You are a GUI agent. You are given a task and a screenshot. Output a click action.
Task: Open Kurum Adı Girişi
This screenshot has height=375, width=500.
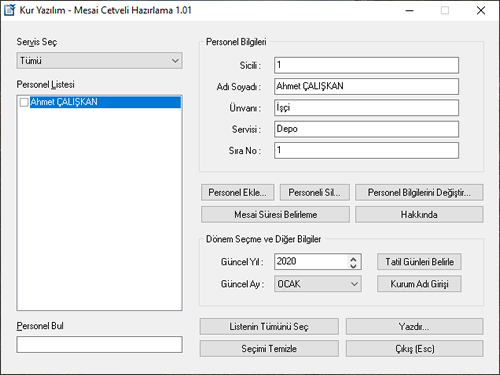tap(419, 284)
